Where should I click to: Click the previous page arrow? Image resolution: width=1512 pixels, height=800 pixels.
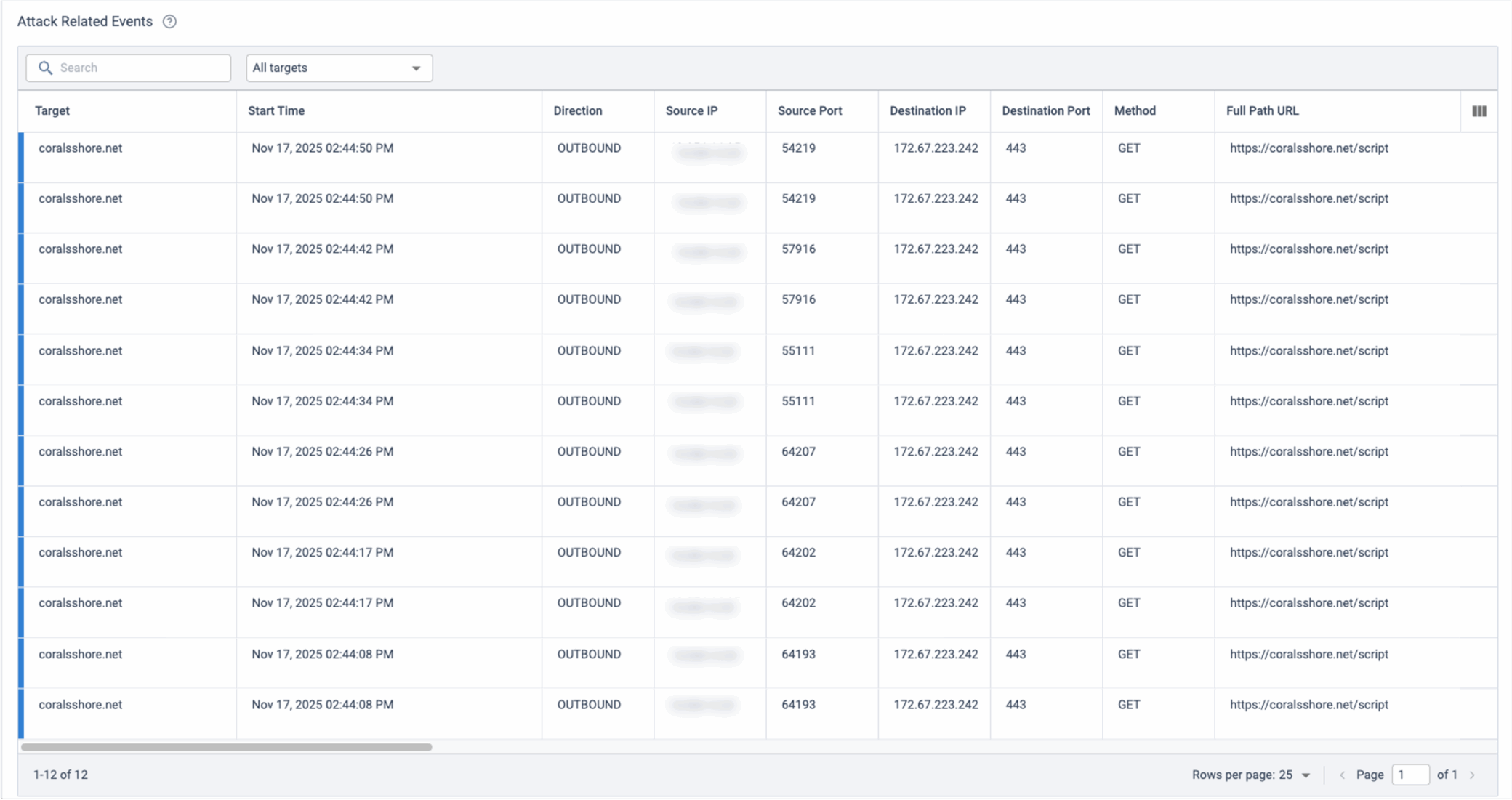click(x=1342, y=775)
